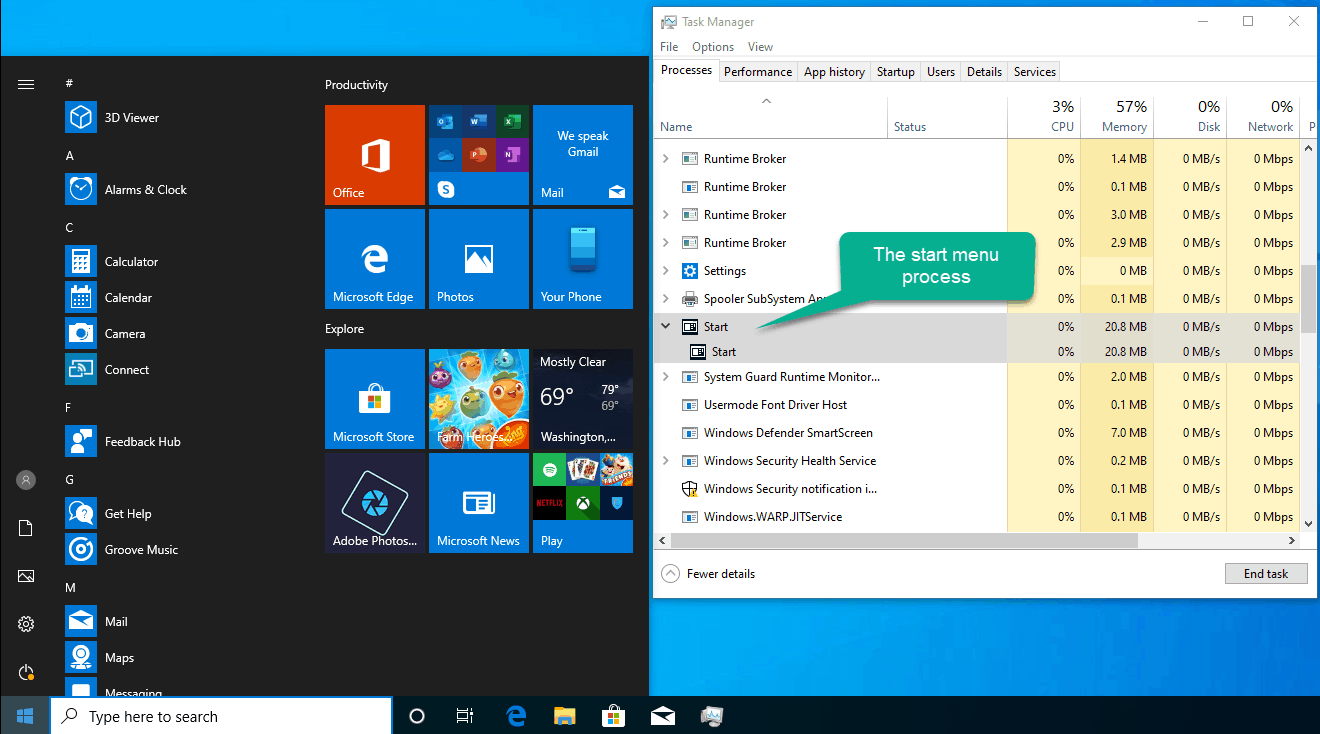Click the Type here to search box

221,716
